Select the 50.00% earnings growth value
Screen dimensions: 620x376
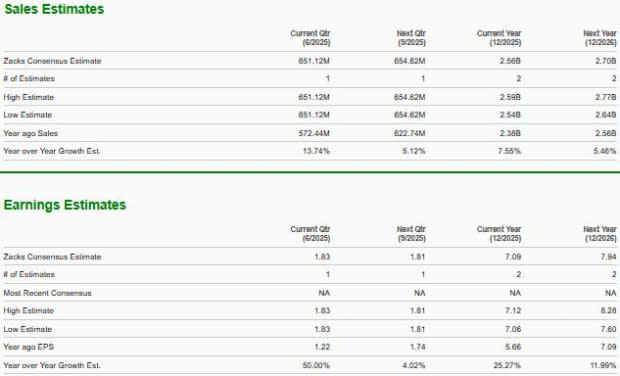click(x=316, y=365)
